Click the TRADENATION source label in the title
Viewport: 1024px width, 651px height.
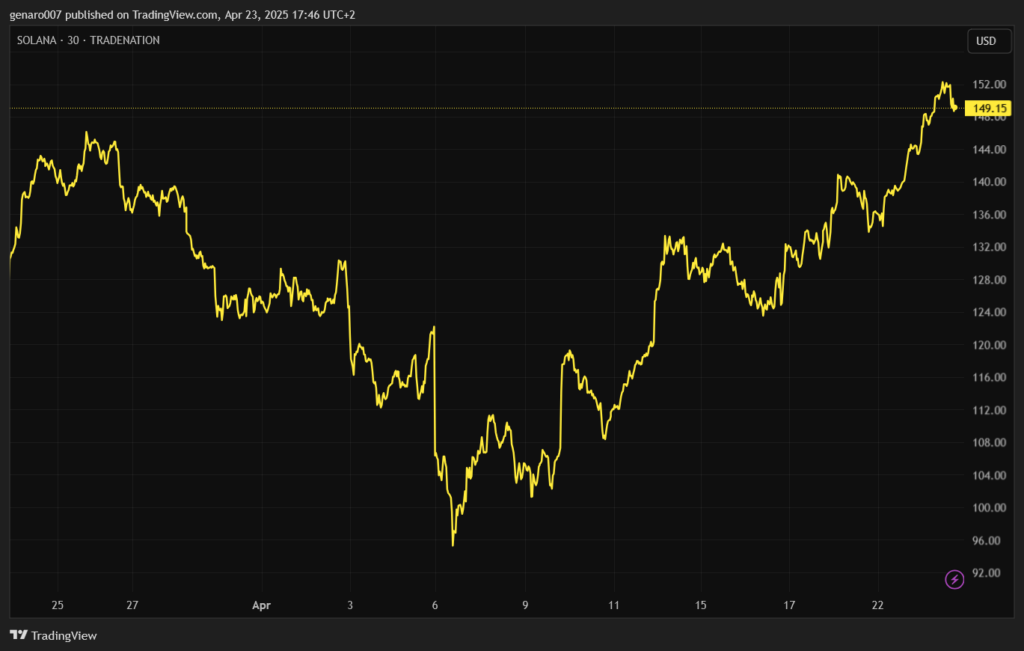124,40
